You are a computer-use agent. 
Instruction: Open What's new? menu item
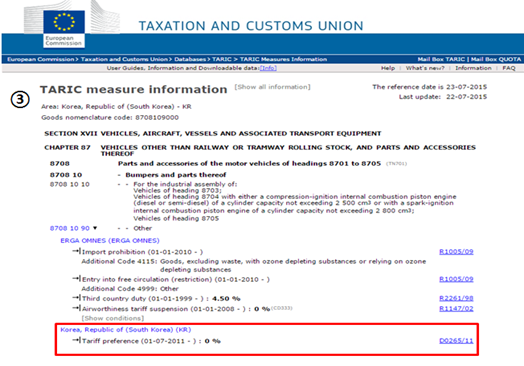[x=425, y=68]
